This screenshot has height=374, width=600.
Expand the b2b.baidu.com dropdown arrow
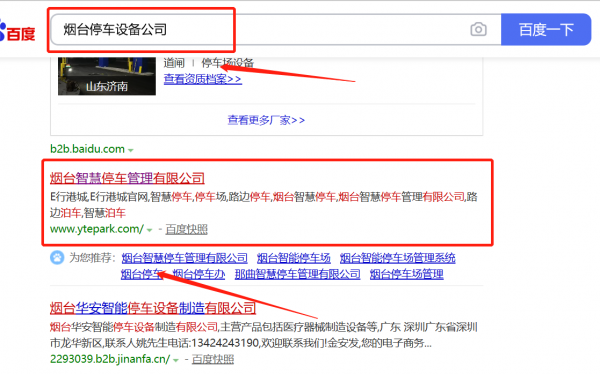pos(130,150)
